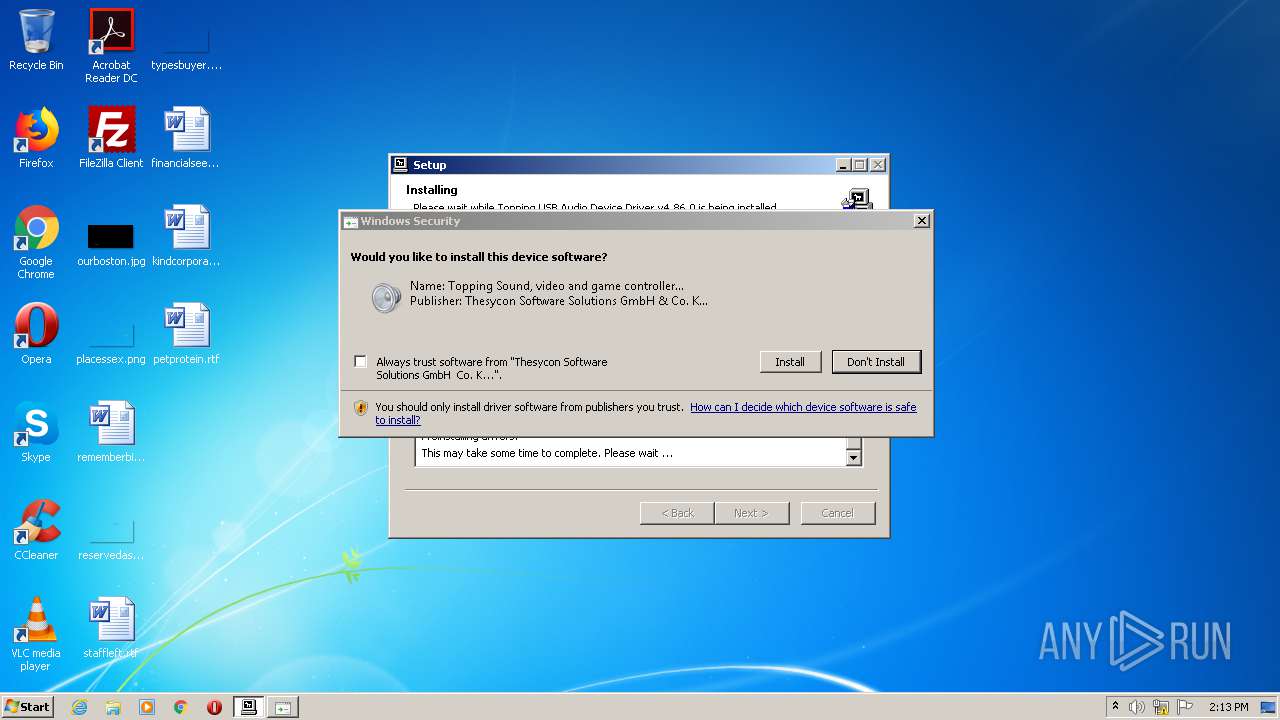1280x720 pixels.
Task: Open Acrobat Reader DC shortcut
Action: pos(111,46)
